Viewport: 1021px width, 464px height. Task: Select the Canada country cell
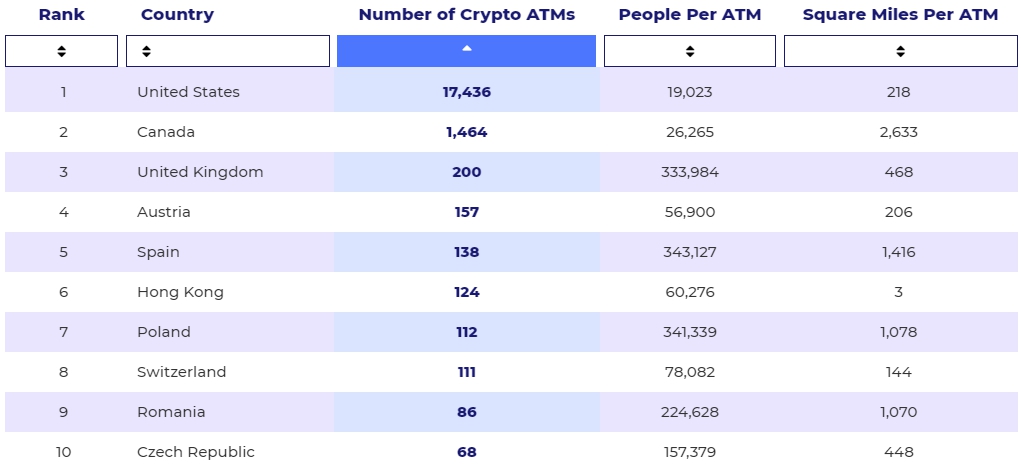166,132
